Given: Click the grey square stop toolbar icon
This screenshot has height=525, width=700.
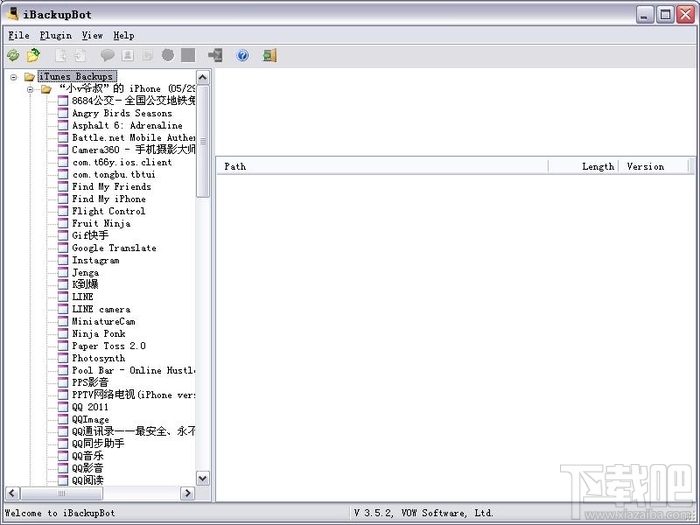Looking at the screenshot, I should [188, 55].
